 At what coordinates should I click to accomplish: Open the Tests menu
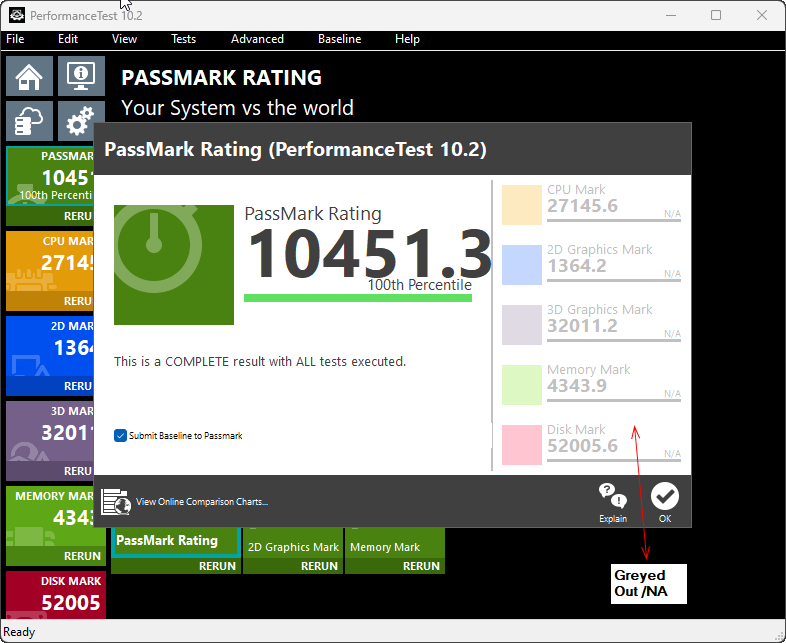[183, 39]
